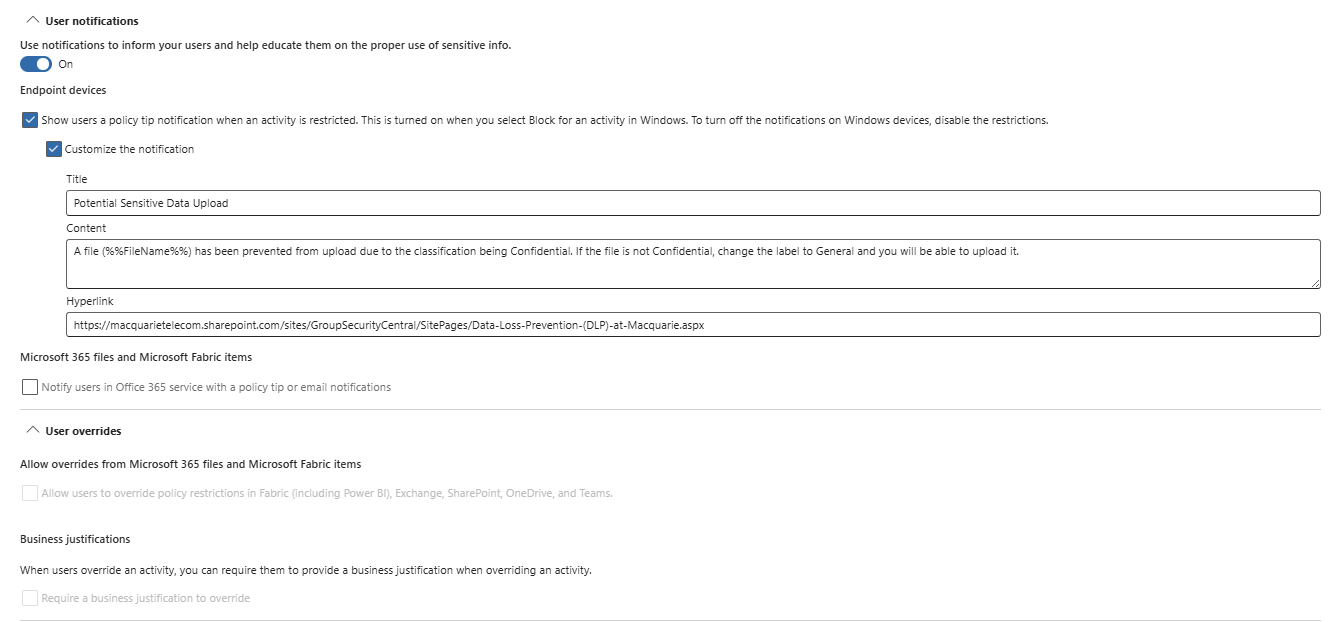Select the Business justifications label

click(x=75, y=539)
